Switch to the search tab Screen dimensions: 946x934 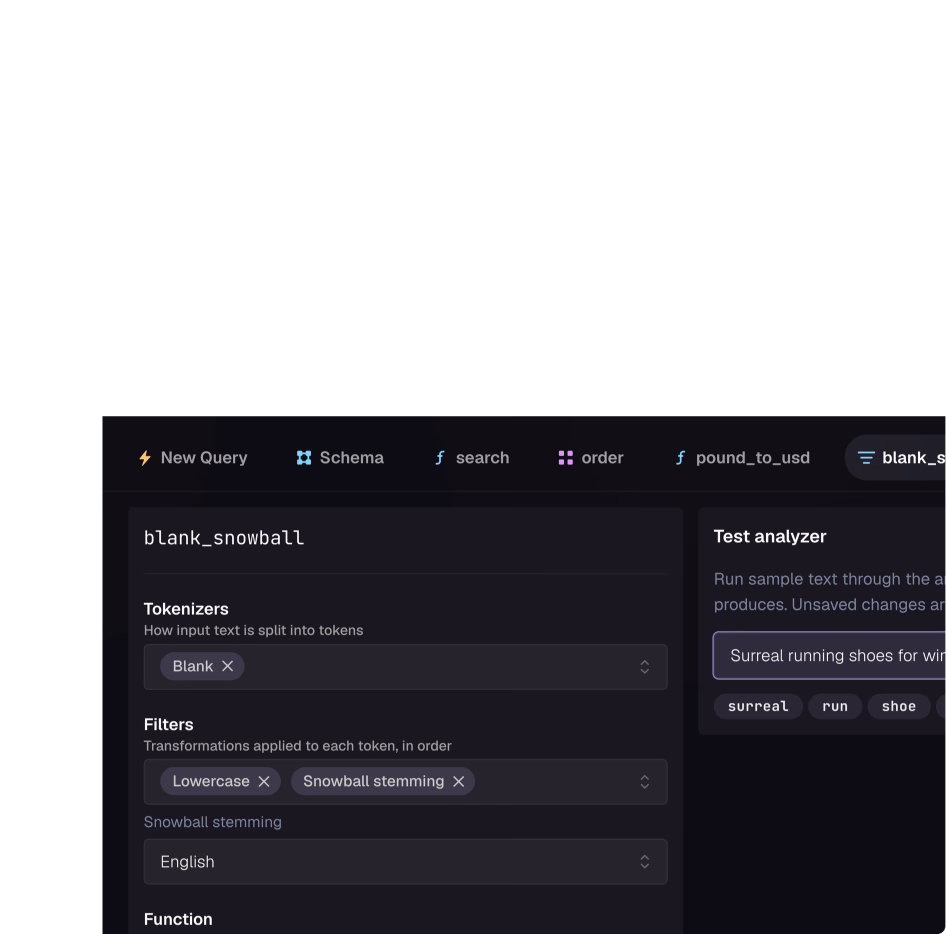tap(472, 458)
